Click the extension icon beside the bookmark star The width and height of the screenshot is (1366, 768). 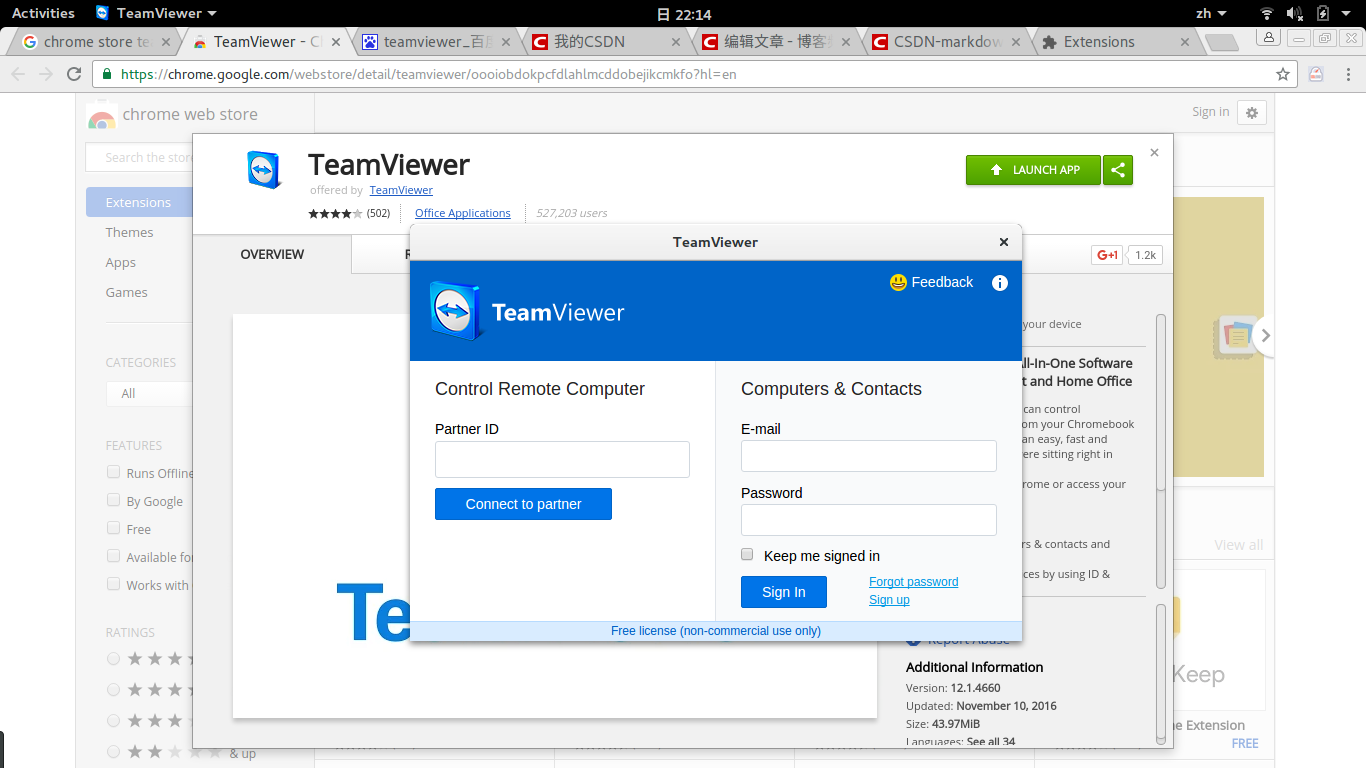click(1317, 74)
